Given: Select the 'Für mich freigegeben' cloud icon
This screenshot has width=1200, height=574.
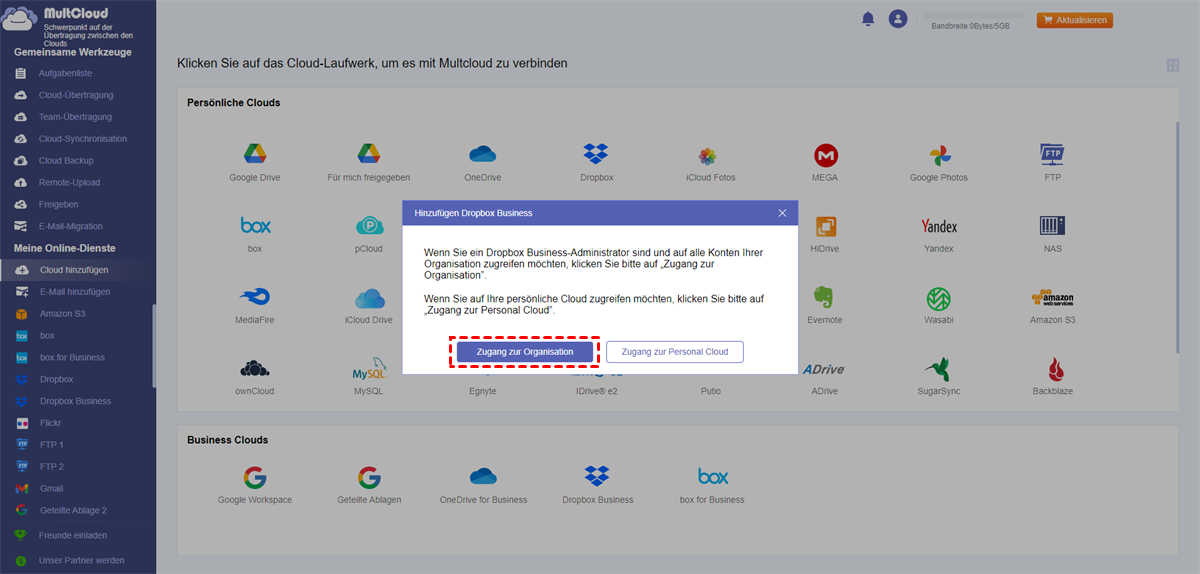Looking at the screenshot, I should coord(369,154).
